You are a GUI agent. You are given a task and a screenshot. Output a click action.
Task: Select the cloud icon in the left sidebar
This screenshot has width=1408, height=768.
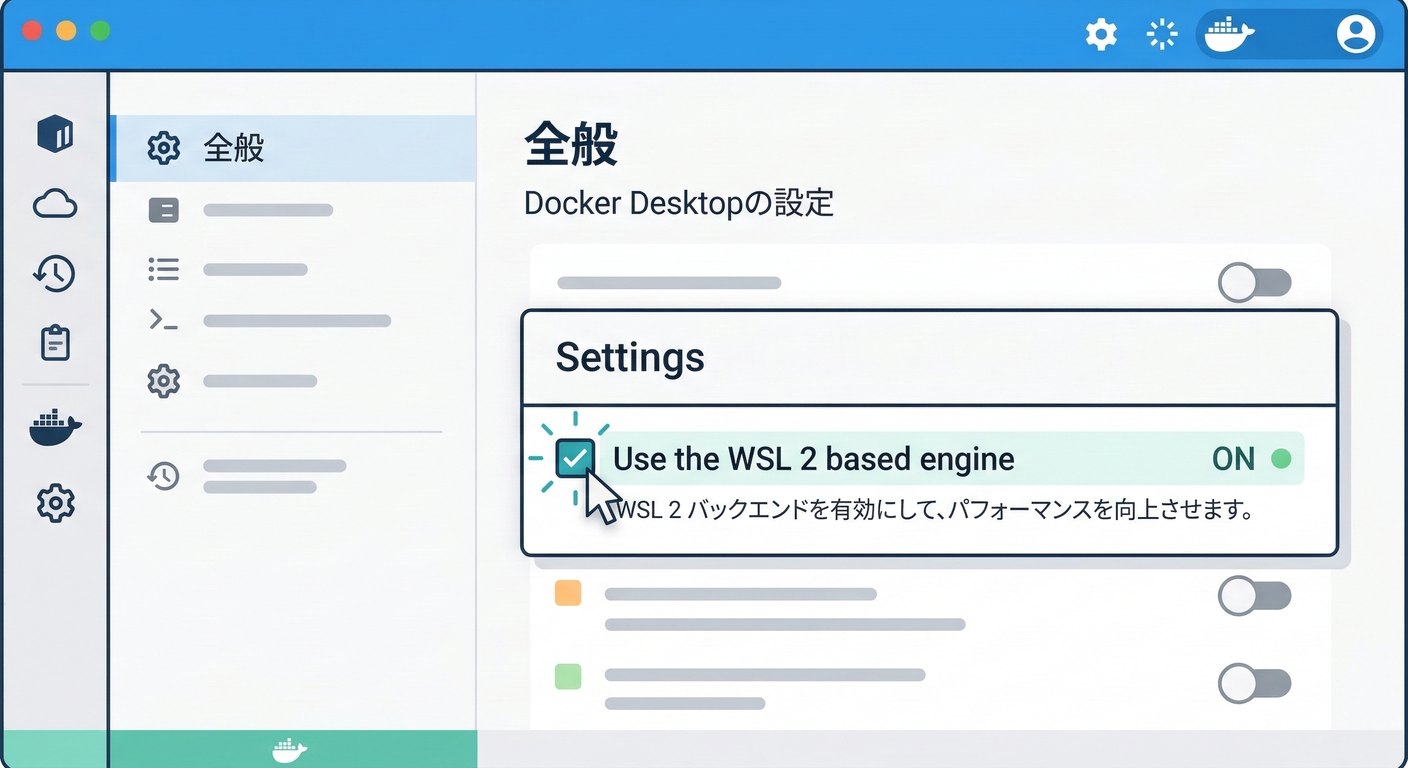tap(55, 203)
